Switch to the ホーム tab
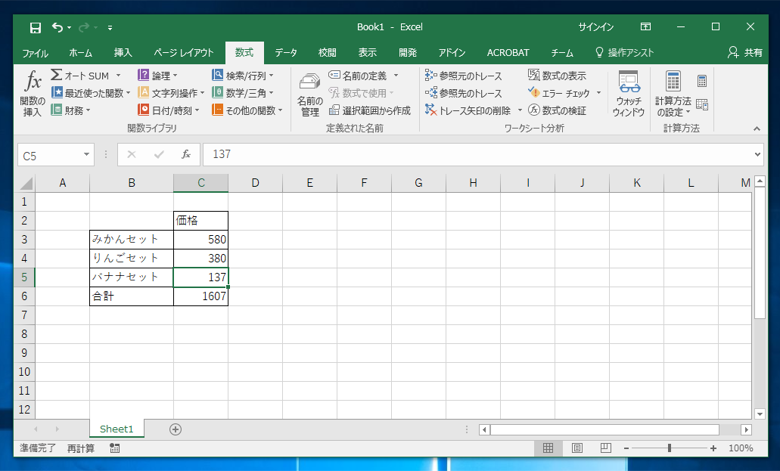This screenshot has width=780, height=471. click(81, 53)
